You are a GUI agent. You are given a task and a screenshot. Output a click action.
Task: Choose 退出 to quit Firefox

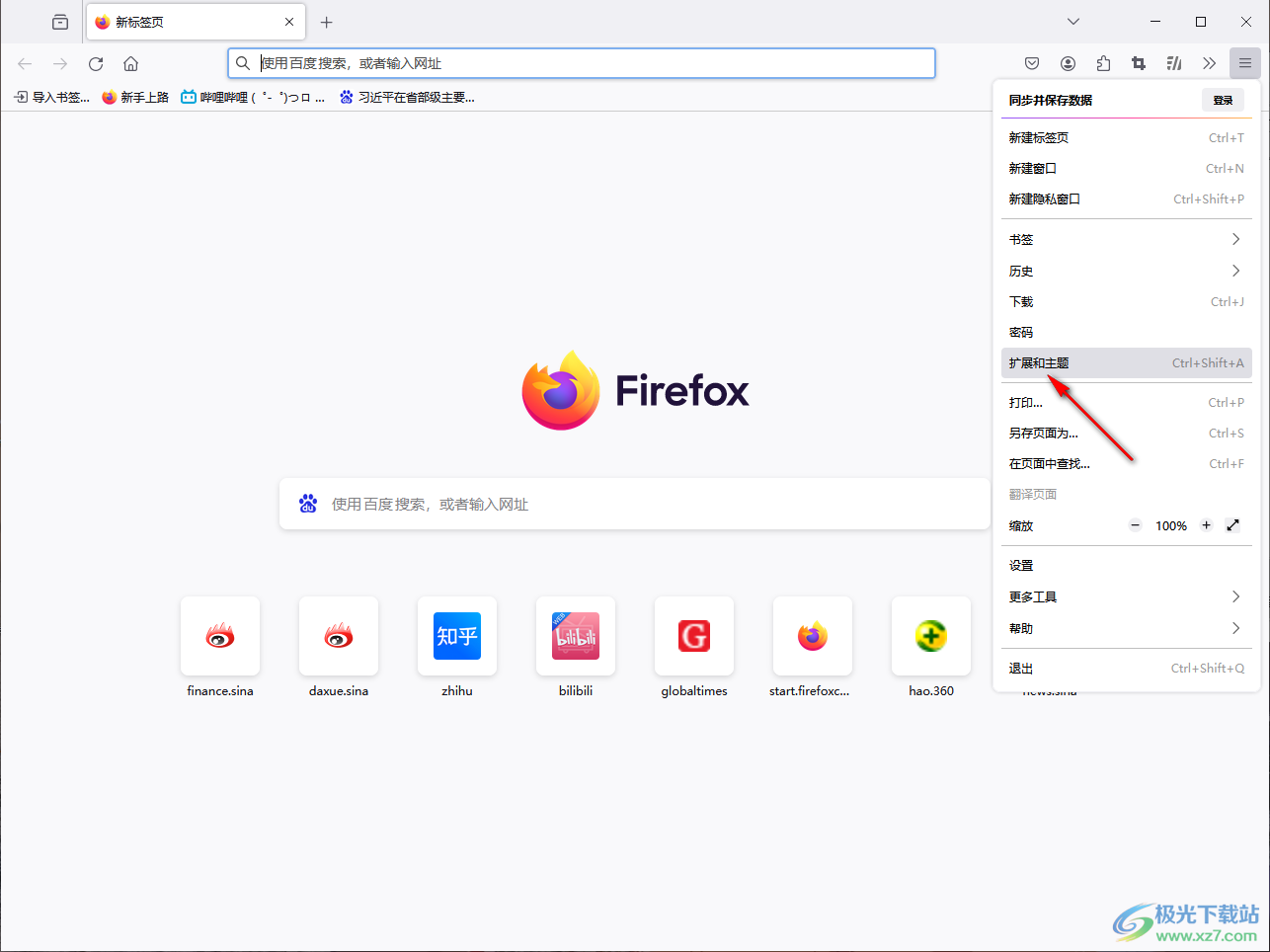click(x=1127, y=668)
